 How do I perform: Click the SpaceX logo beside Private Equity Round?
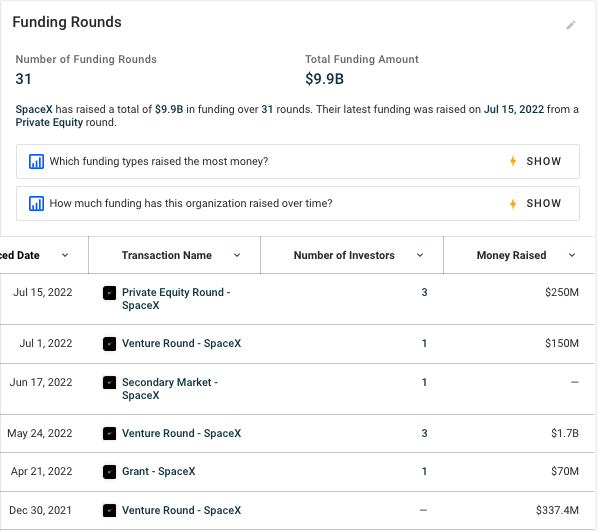(109, 293)
